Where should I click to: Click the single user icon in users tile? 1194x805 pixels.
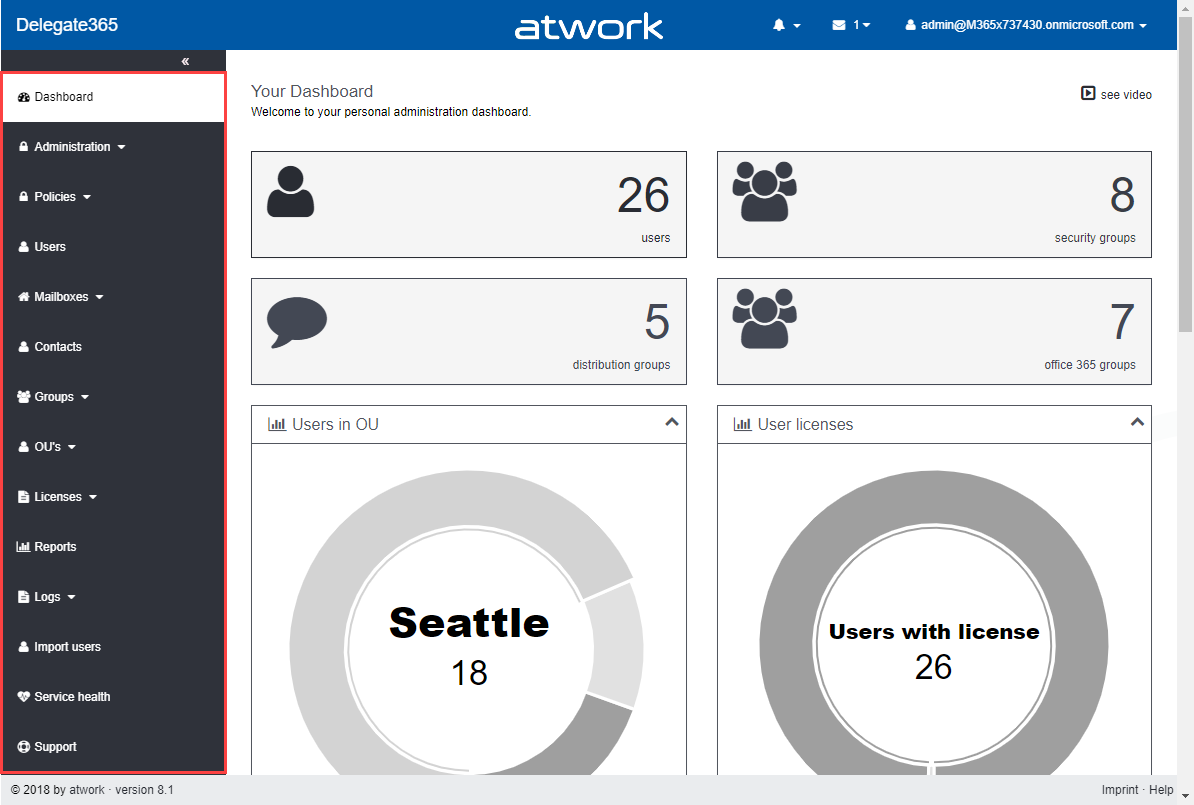coord(290,192)
